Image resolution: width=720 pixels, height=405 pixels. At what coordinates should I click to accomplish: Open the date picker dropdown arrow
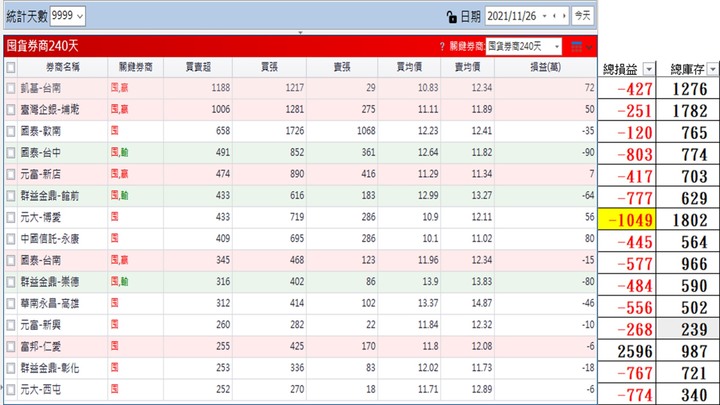545,16
